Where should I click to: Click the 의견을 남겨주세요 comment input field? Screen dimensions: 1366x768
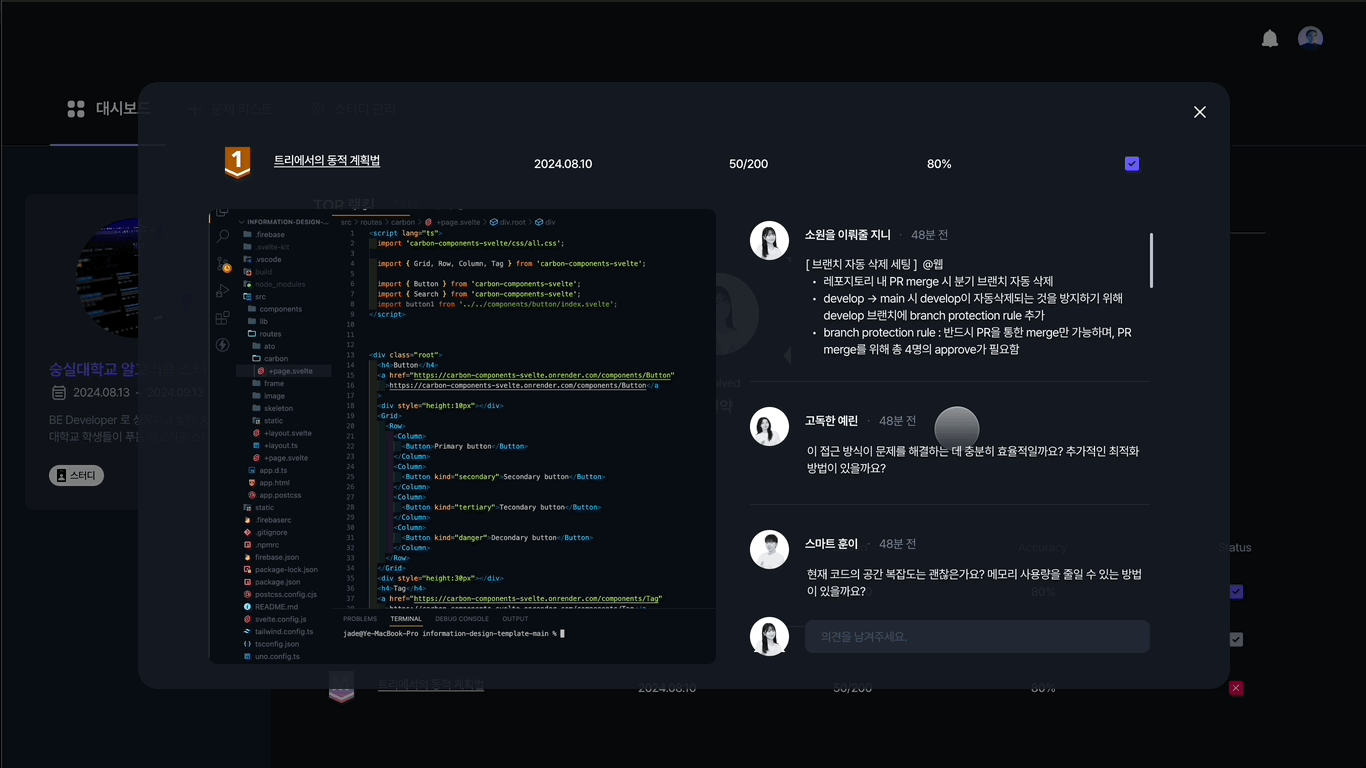click(x=977, y=637)
